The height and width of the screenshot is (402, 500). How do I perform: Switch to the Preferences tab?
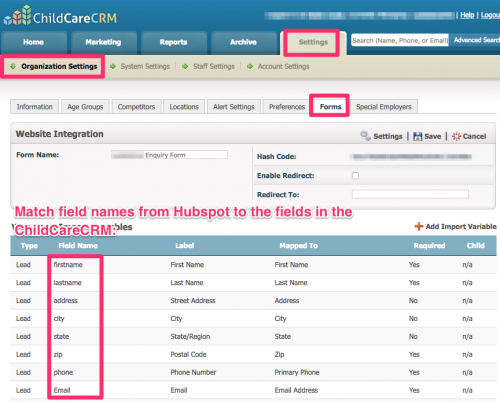click(287, 107)
